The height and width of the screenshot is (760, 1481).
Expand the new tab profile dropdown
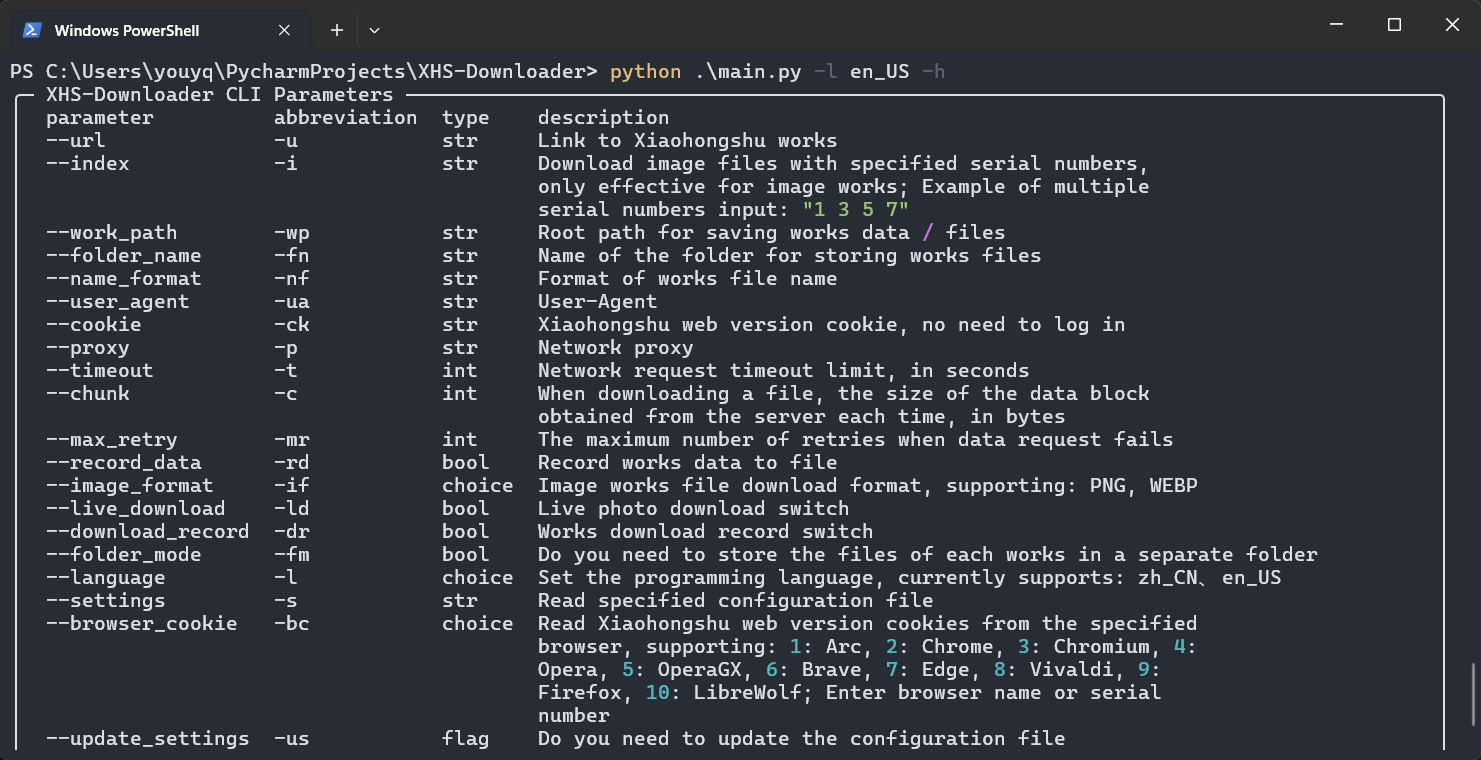coord(374,30)
